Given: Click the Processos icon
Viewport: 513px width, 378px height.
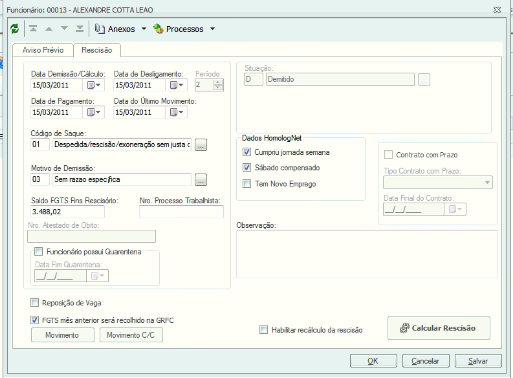Looking at the screenshot, I should click(158, 29).
